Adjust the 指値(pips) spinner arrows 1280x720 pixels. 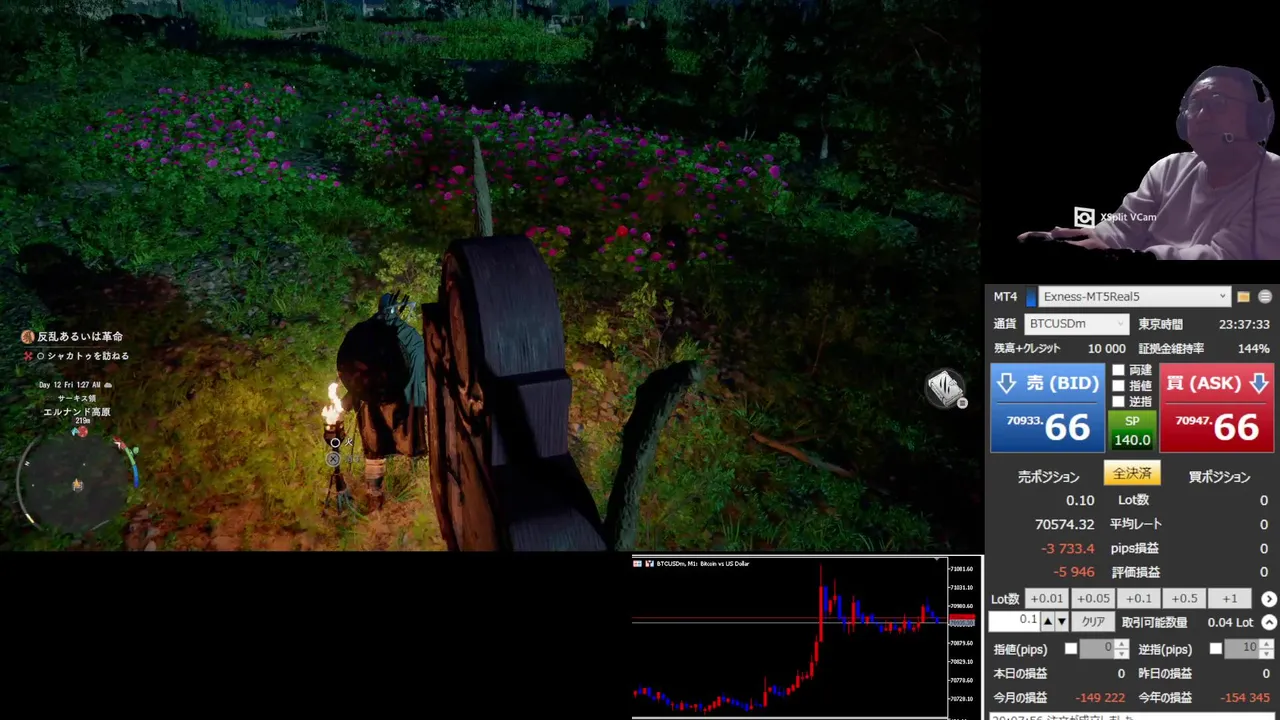(x=1121, y=649)
